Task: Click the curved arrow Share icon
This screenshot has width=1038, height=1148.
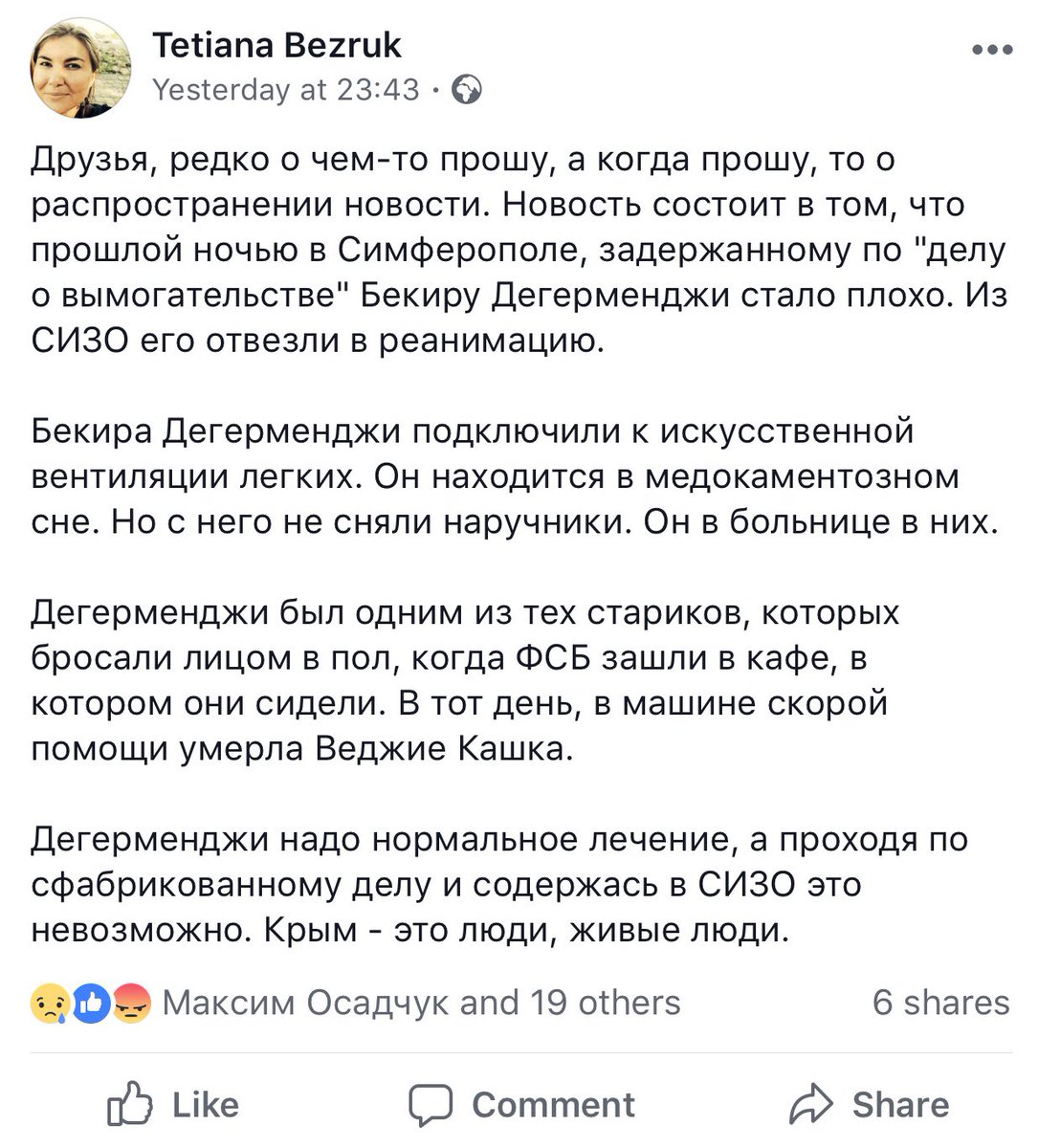Action: click(x=812, y=1106)
